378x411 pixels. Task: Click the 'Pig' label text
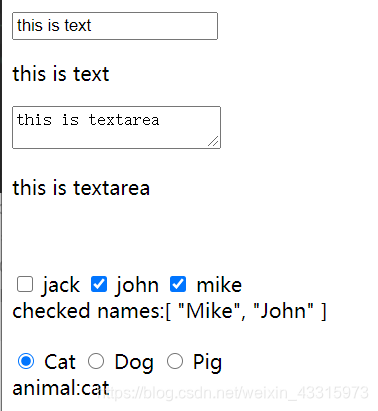pyautogui.click(x=207, y=363)
